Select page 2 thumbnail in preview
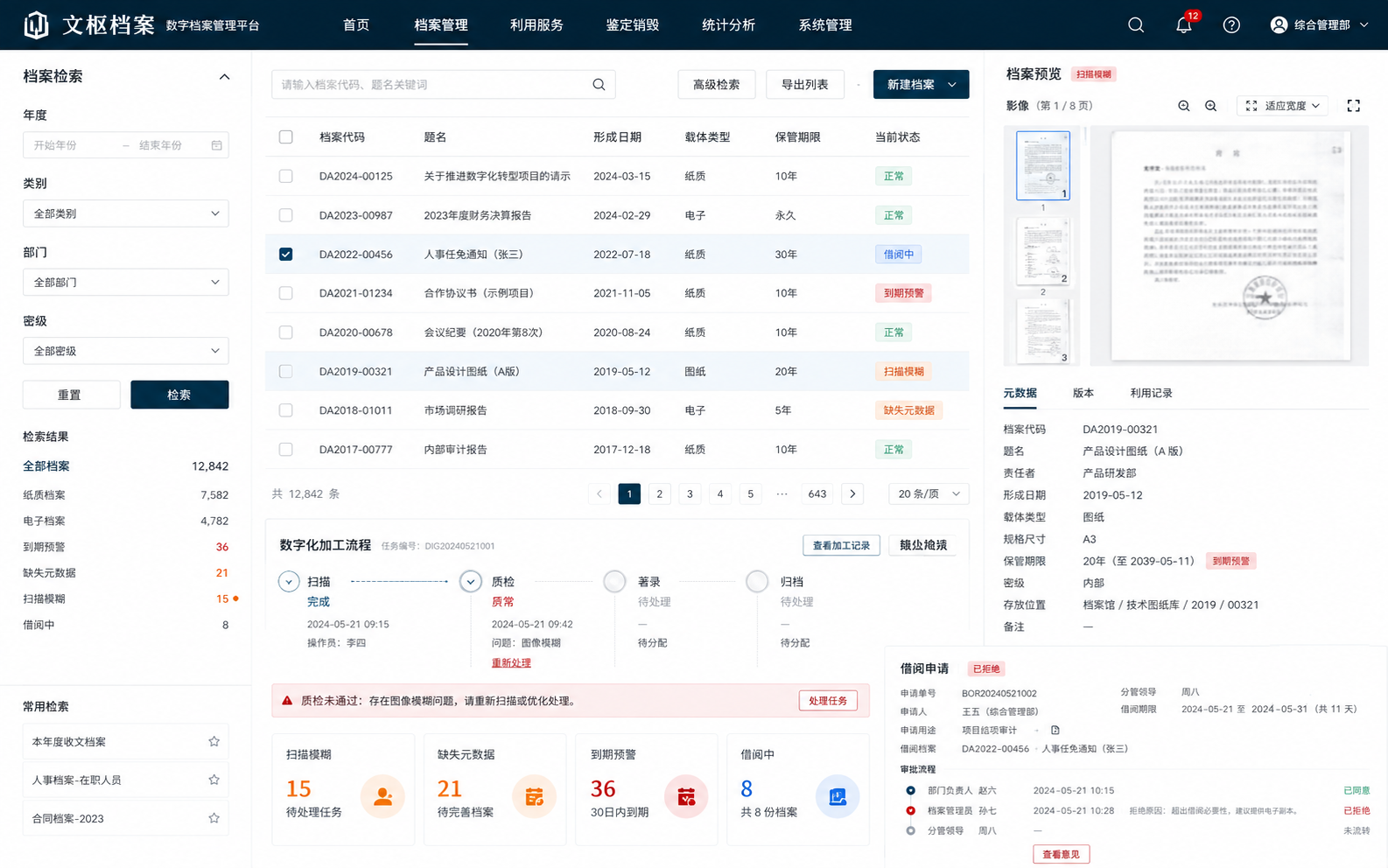1388x868 pixels. [1042, 252]
